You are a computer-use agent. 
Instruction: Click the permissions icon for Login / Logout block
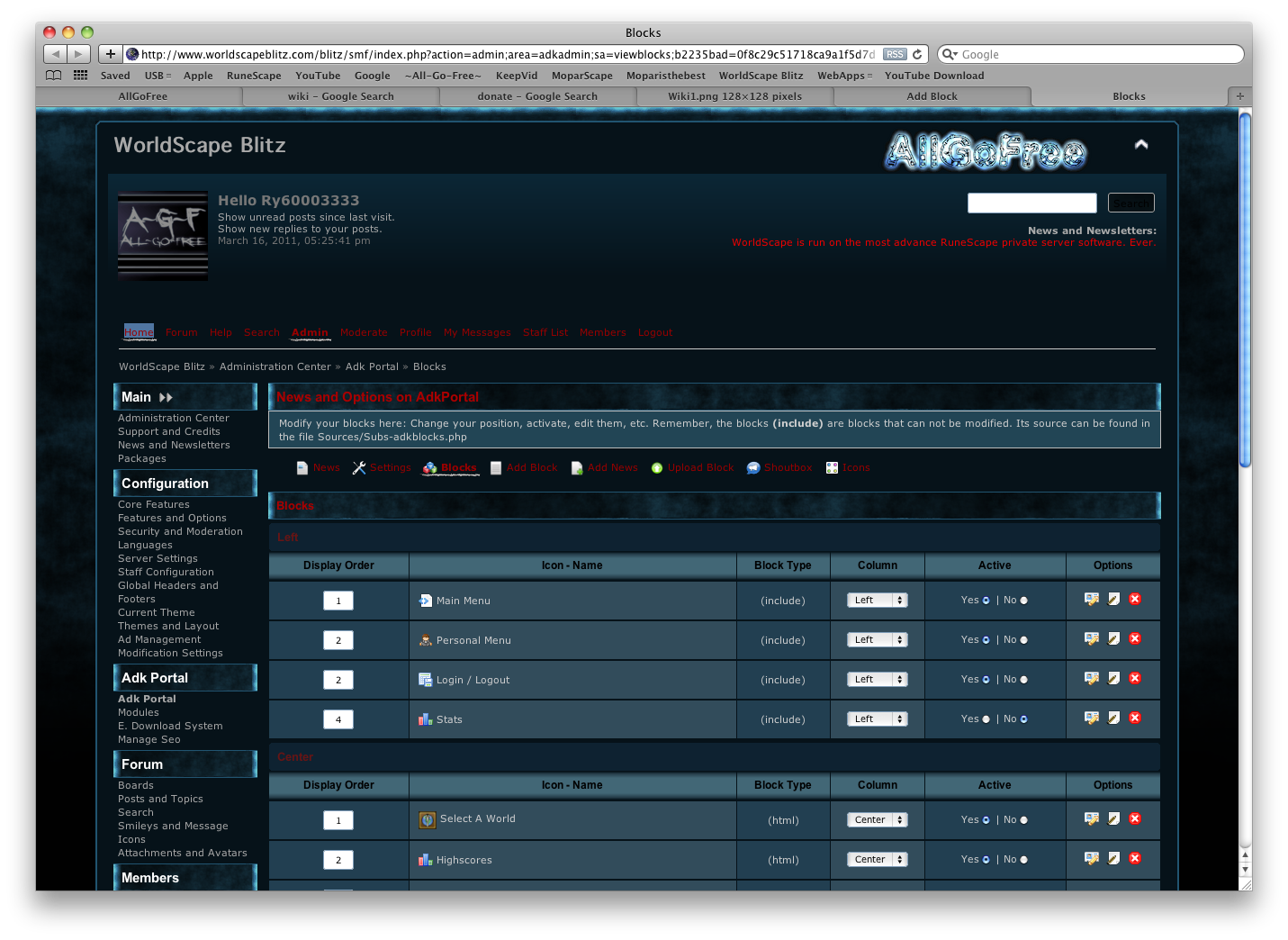tap(1092, 679)
